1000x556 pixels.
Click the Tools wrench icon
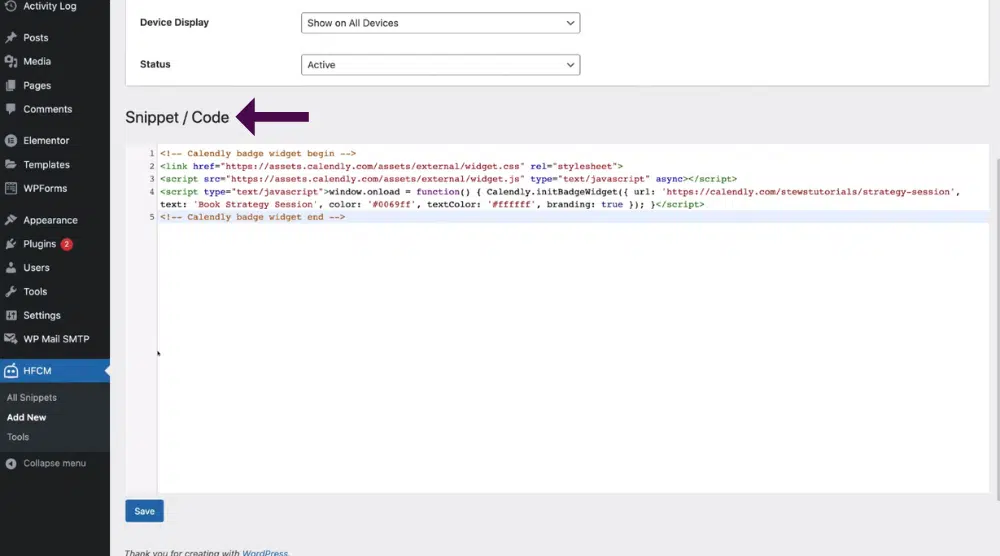point(11,291)
